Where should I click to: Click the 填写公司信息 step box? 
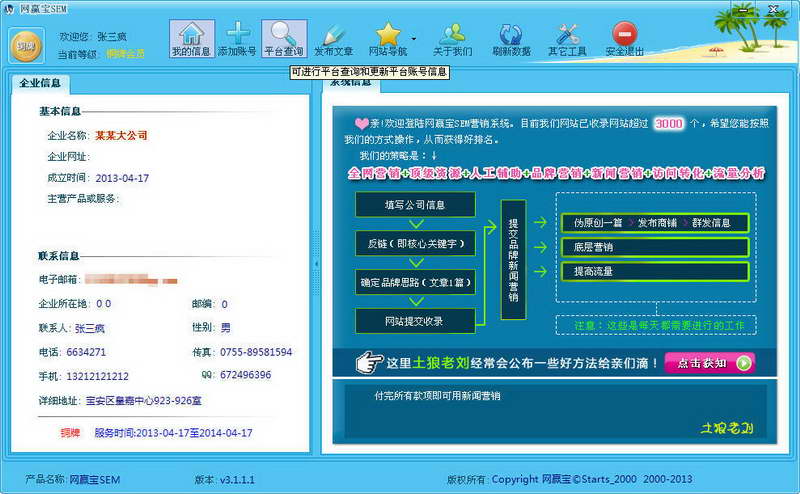pos(415,205)
